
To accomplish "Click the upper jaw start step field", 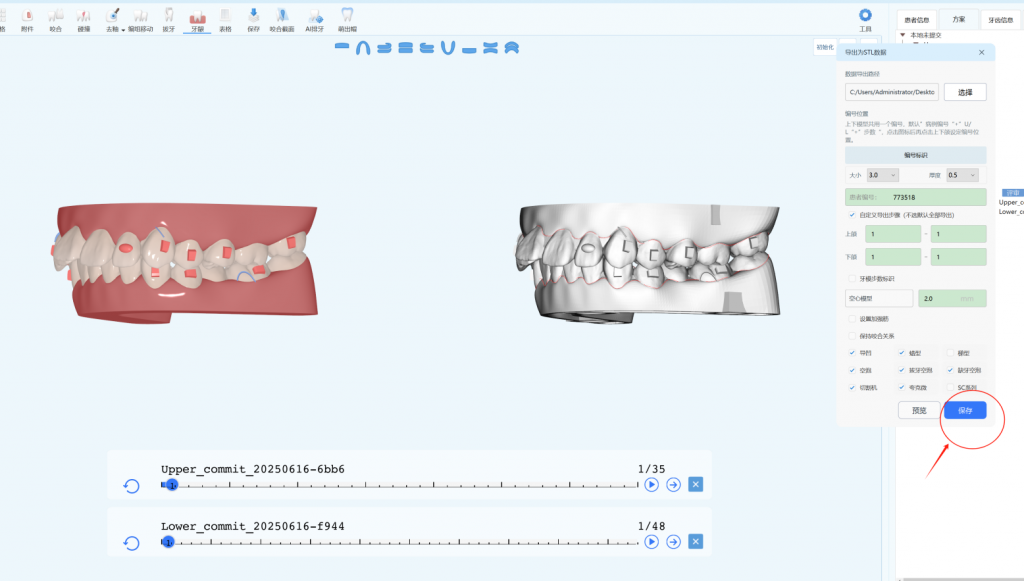I will pyautogui.click(x=893, y=234).
